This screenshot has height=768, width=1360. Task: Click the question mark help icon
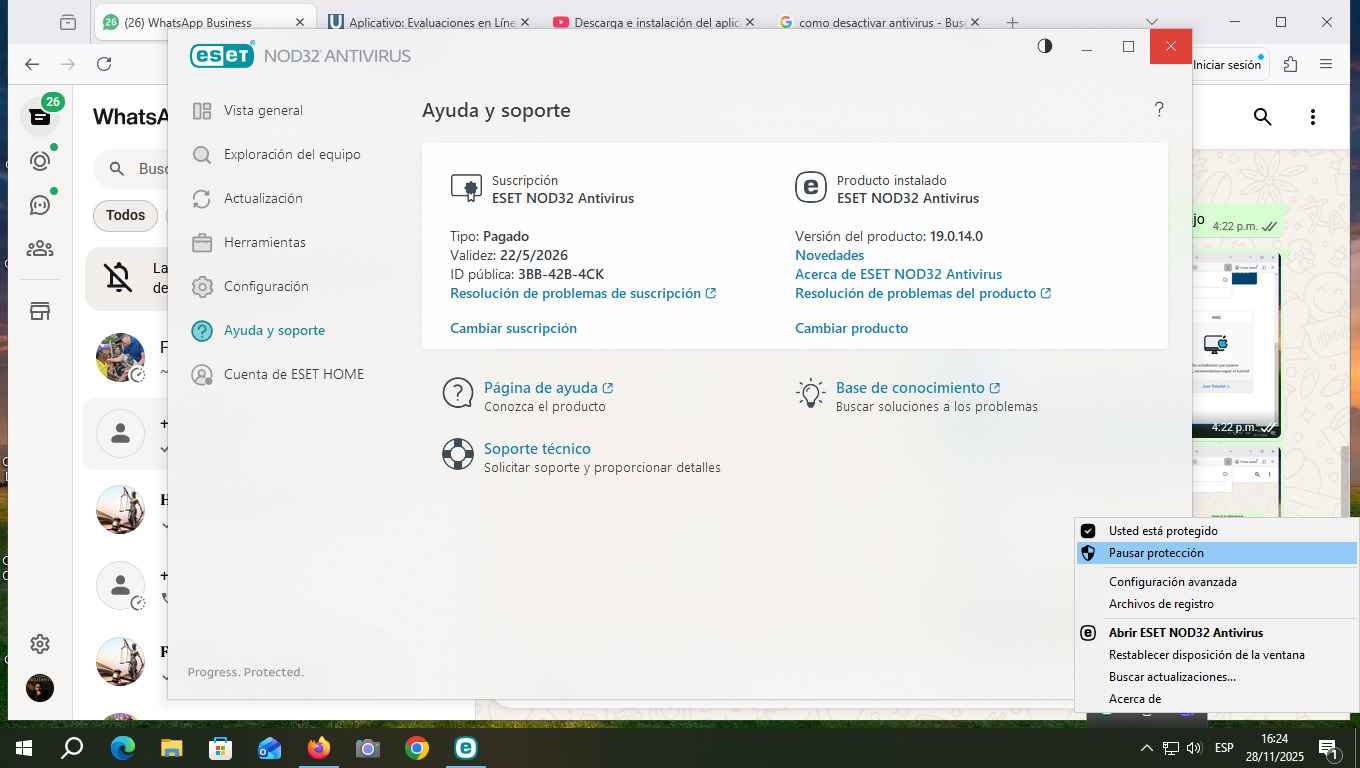[x=1159, y=110]
